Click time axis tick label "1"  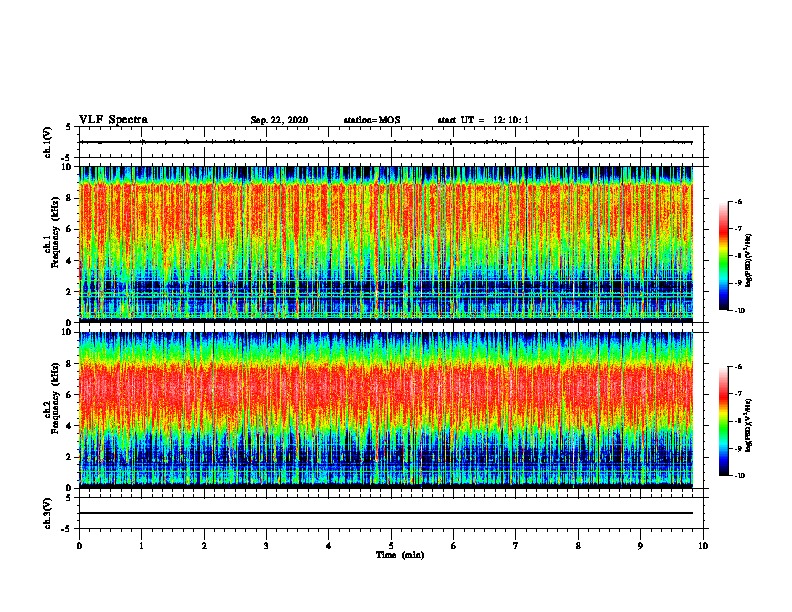click(x=141, y=546)
